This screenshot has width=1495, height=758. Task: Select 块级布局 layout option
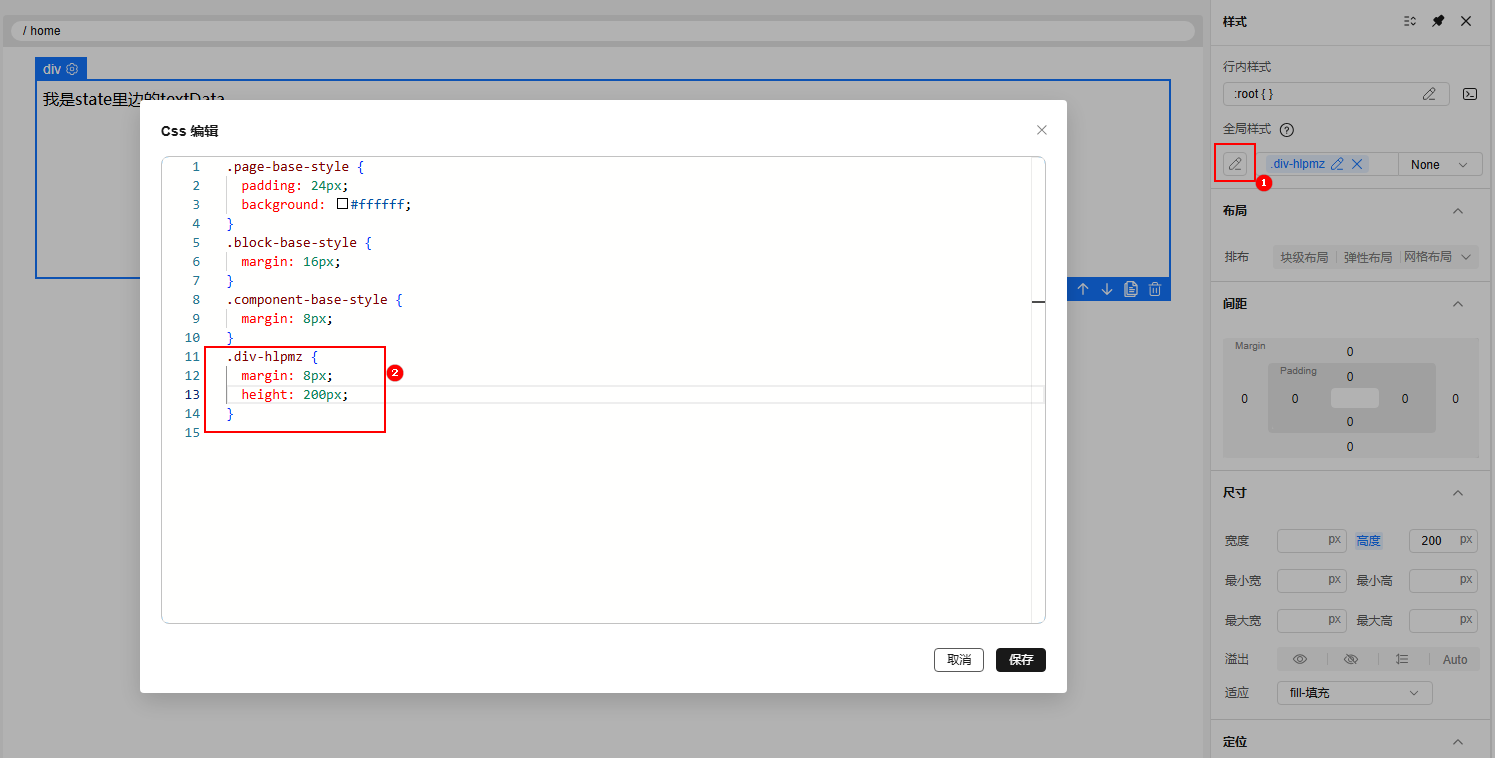tap(1304, 257)
